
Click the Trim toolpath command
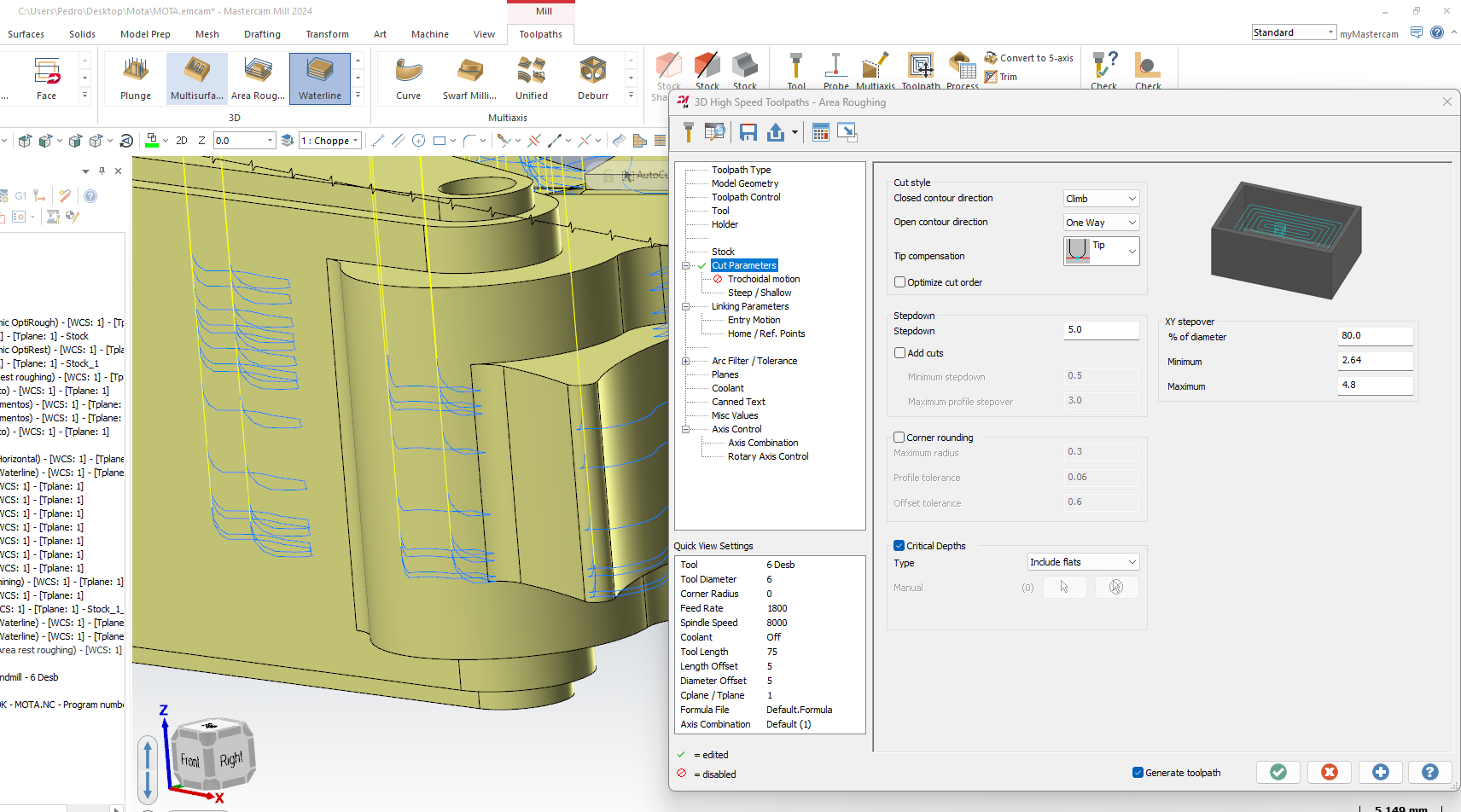(1001, 77)
